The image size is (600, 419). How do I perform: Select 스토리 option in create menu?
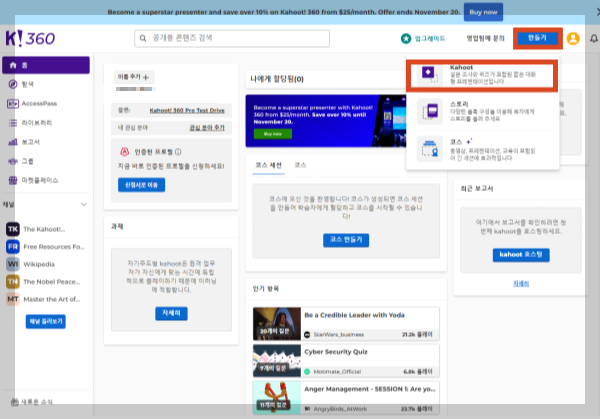click(x=482, y=111)
